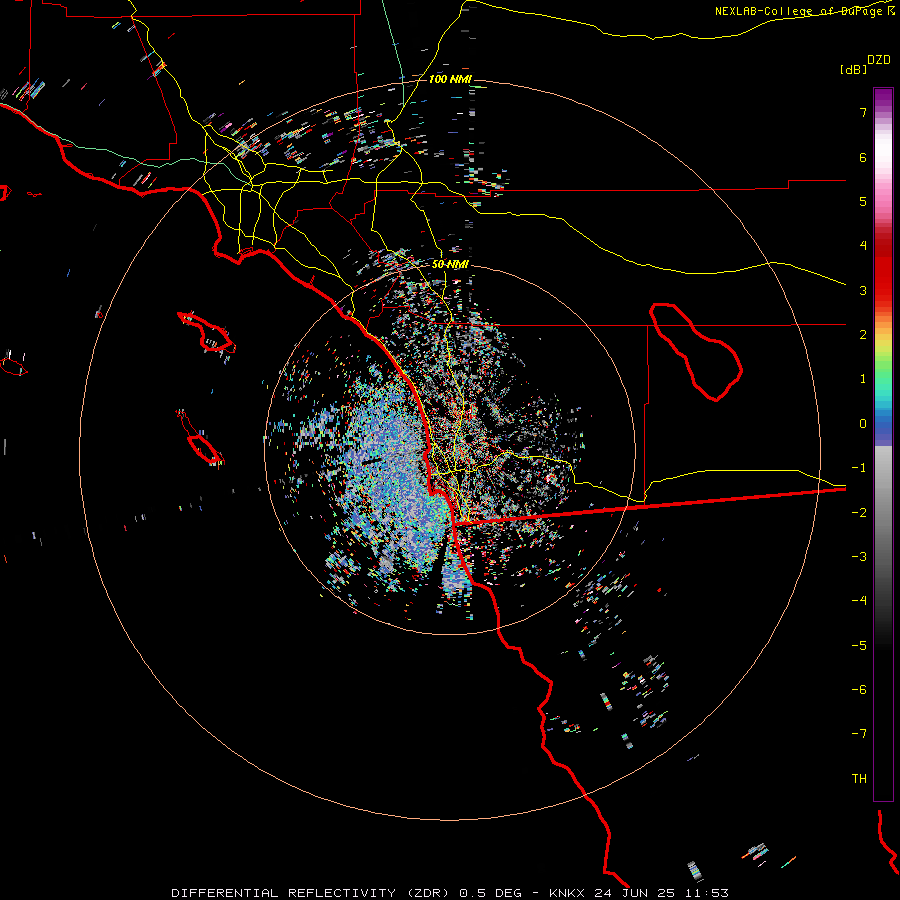Click the -4 value on the color scale
Screen dimensions: 900x900
pos(859,601)
